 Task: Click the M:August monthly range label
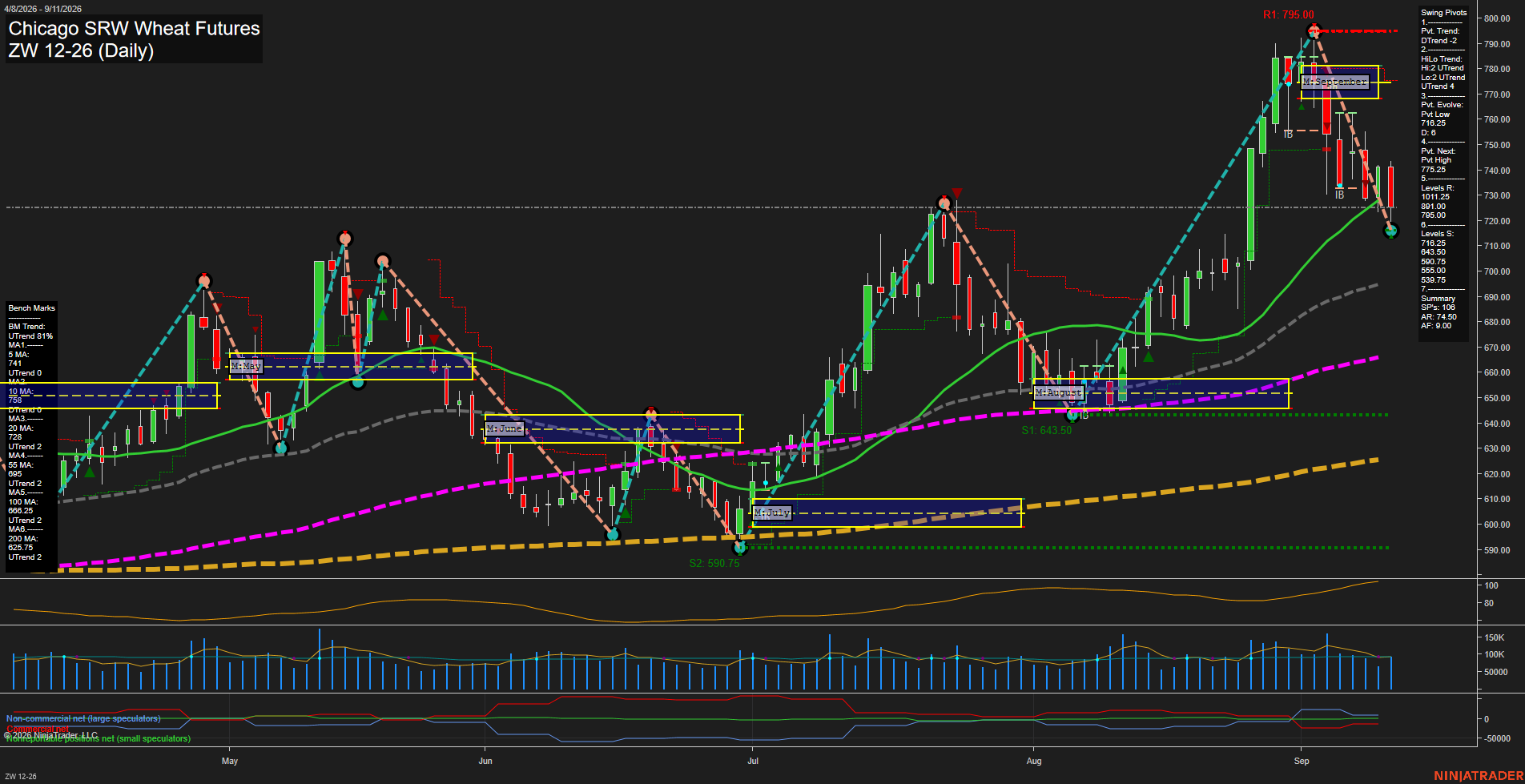[1058, 392]
